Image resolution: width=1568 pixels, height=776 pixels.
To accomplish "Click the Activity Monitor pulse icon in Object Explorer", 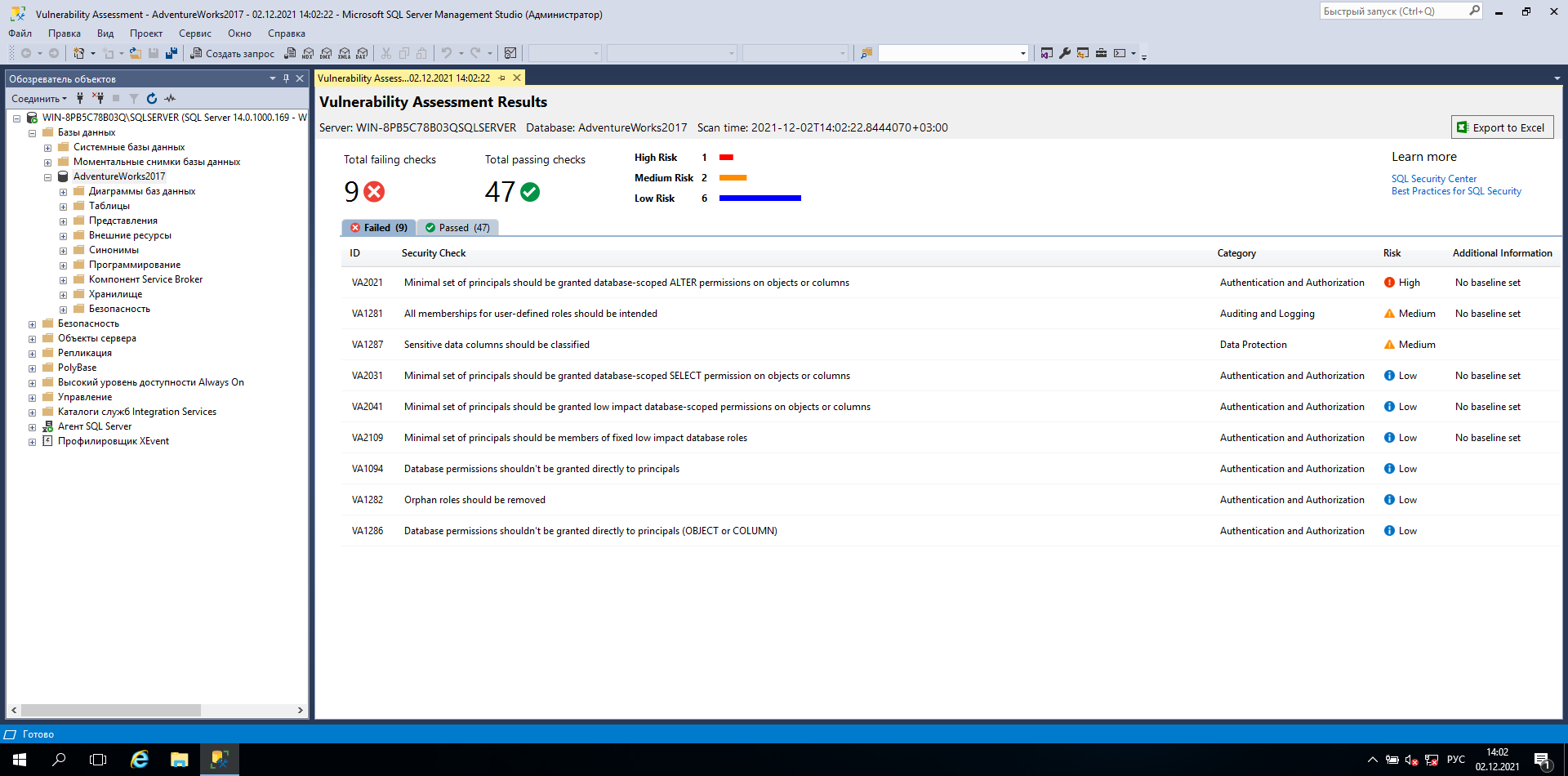I will click(x=170, y=98).
